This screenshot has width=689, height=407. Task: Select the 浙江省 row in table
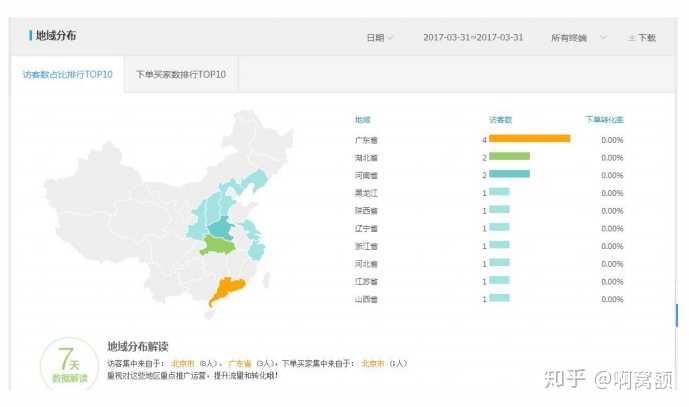[x=366, y=245]
